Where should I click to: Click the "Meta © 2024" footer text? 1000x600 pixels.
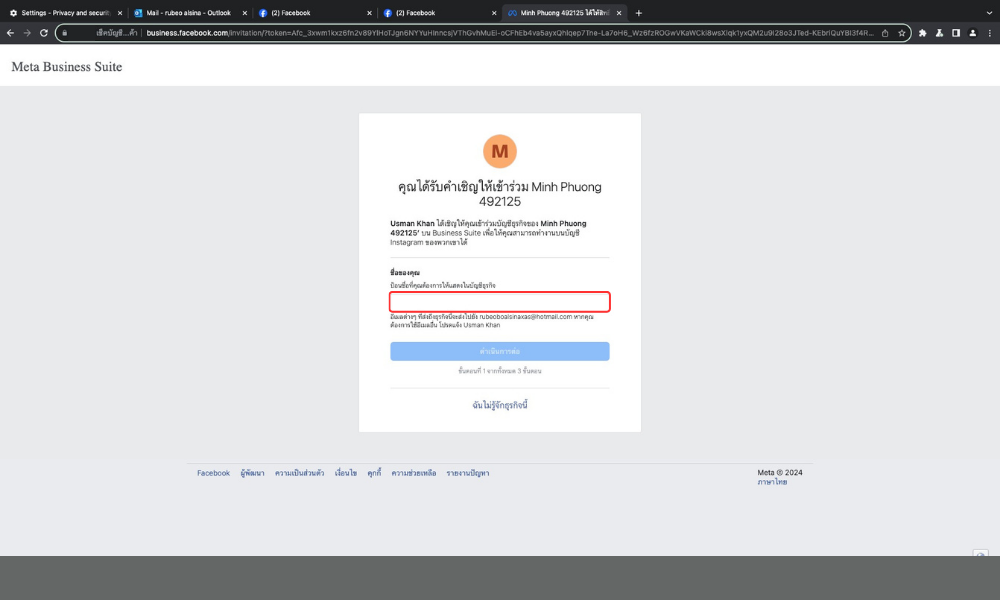(779, 472)
